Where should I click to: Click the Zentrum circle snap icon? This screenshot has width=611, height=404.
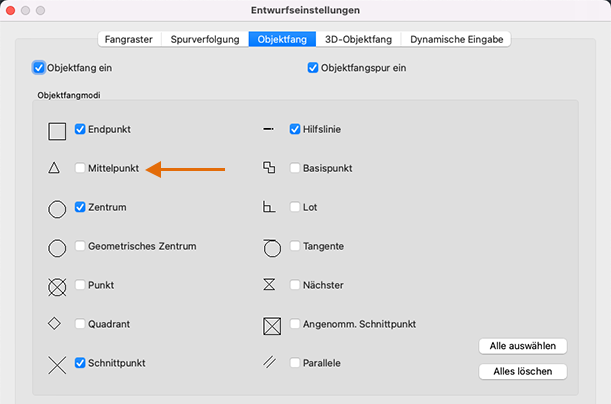coord(57,208)
